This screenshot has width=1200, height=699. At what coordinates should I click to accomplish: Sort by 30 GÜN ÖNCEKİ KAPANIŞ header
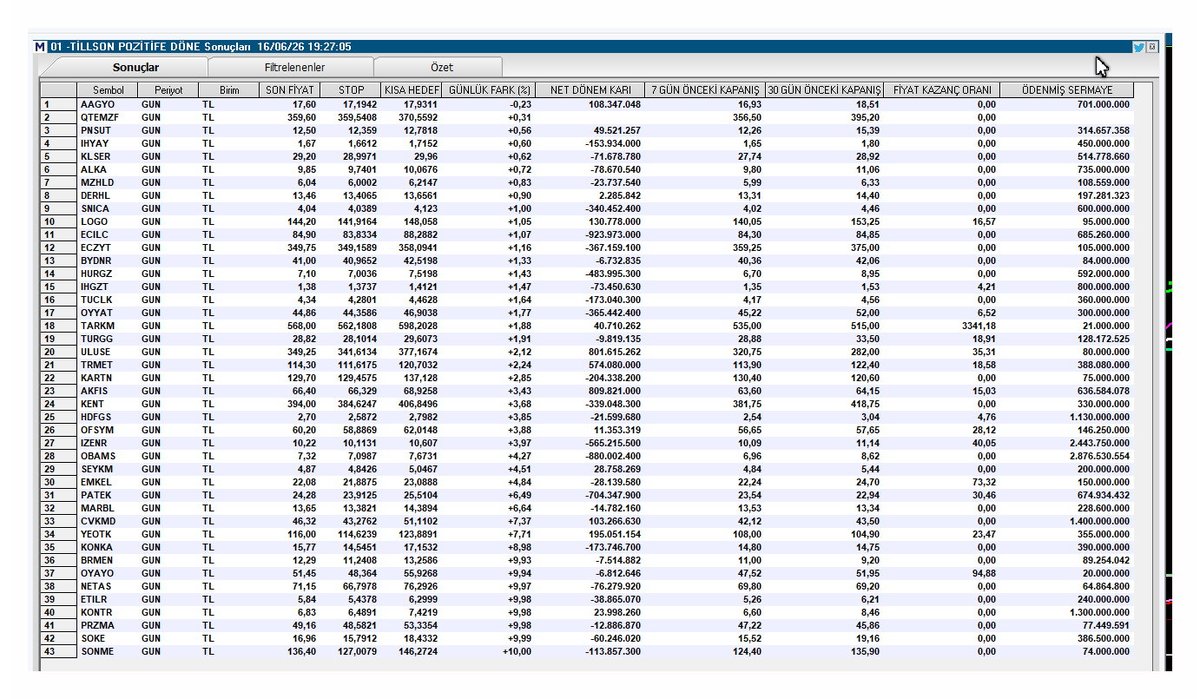825,90
